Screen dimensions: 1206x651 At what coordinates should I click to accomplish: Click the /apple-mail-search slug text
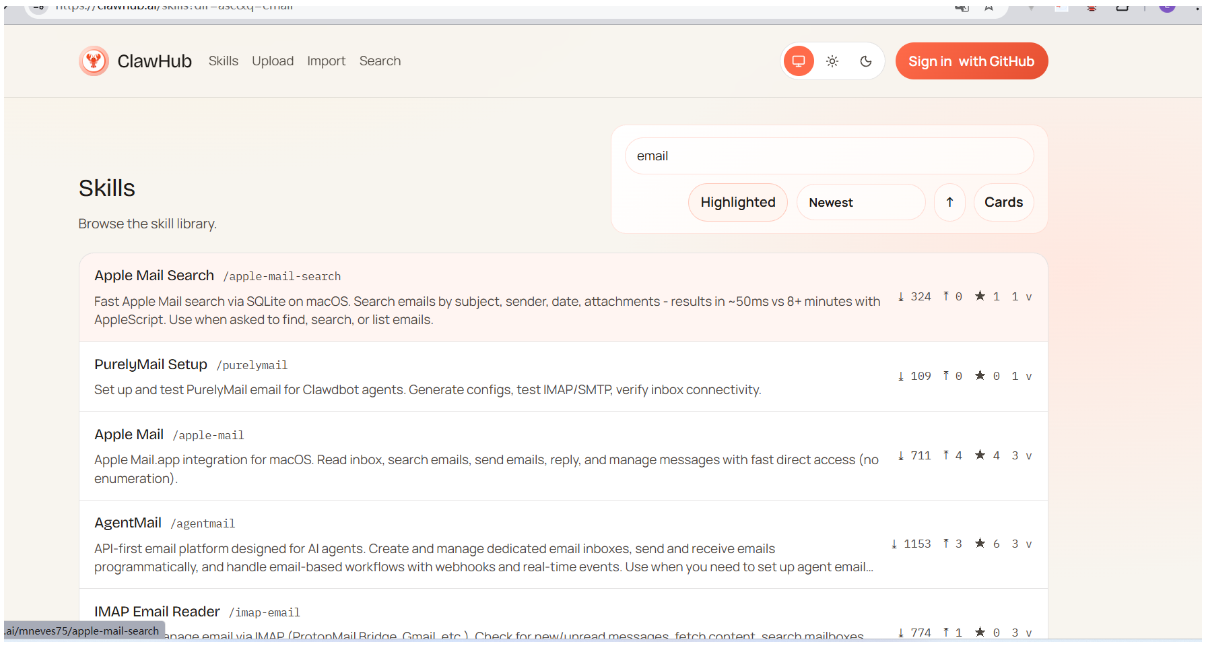(x=282, y=276)
